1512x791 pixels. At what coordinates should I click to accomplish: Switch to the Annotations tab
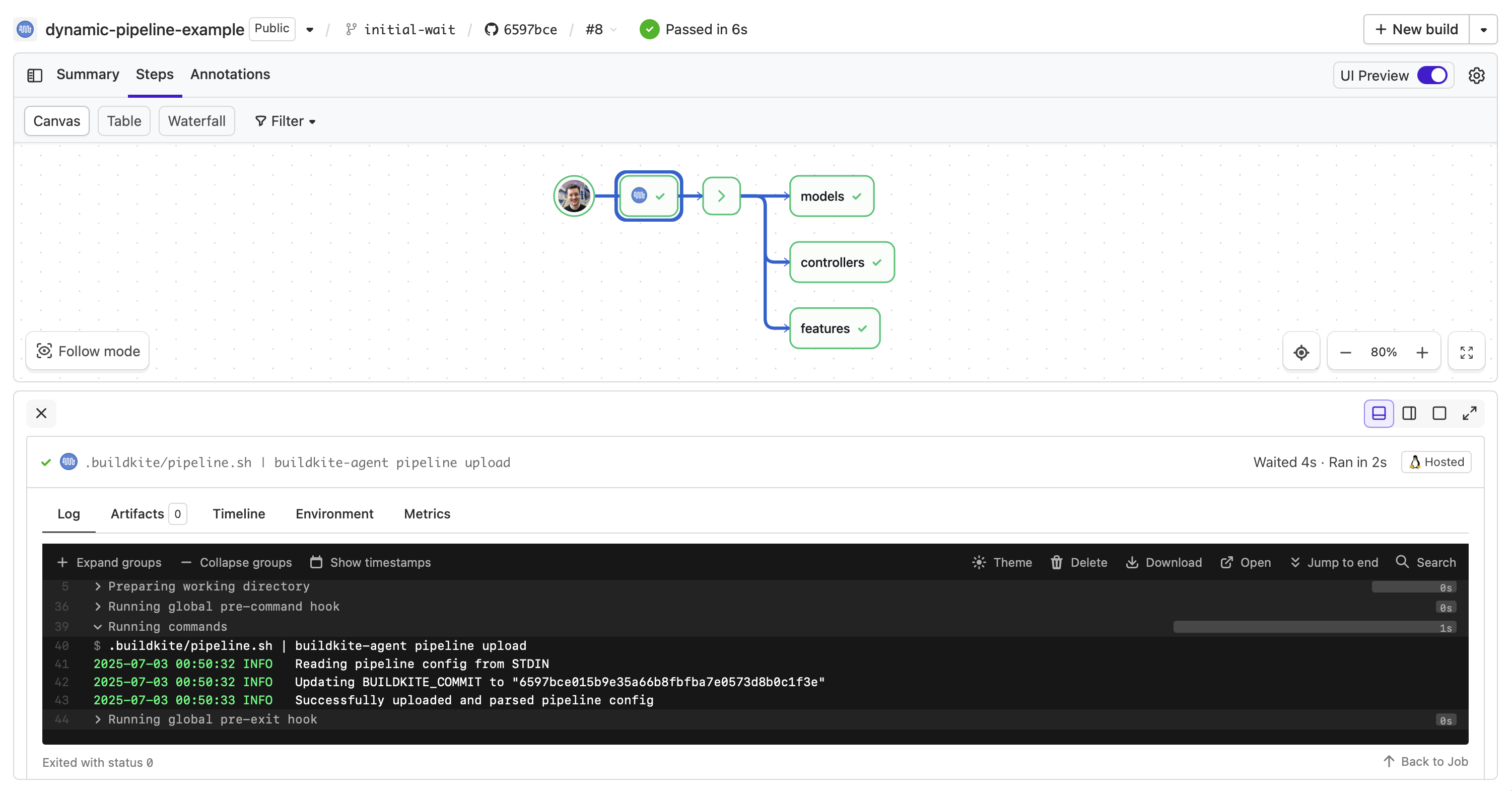[230, 75]
